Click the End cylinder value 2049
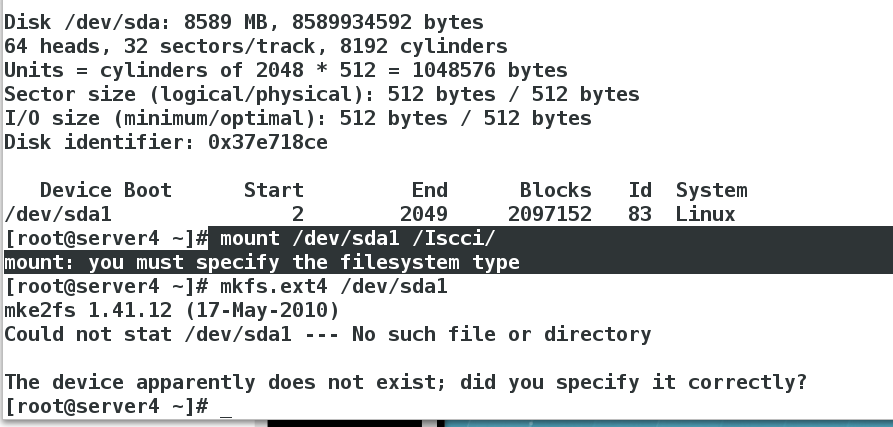 (424, 215)
